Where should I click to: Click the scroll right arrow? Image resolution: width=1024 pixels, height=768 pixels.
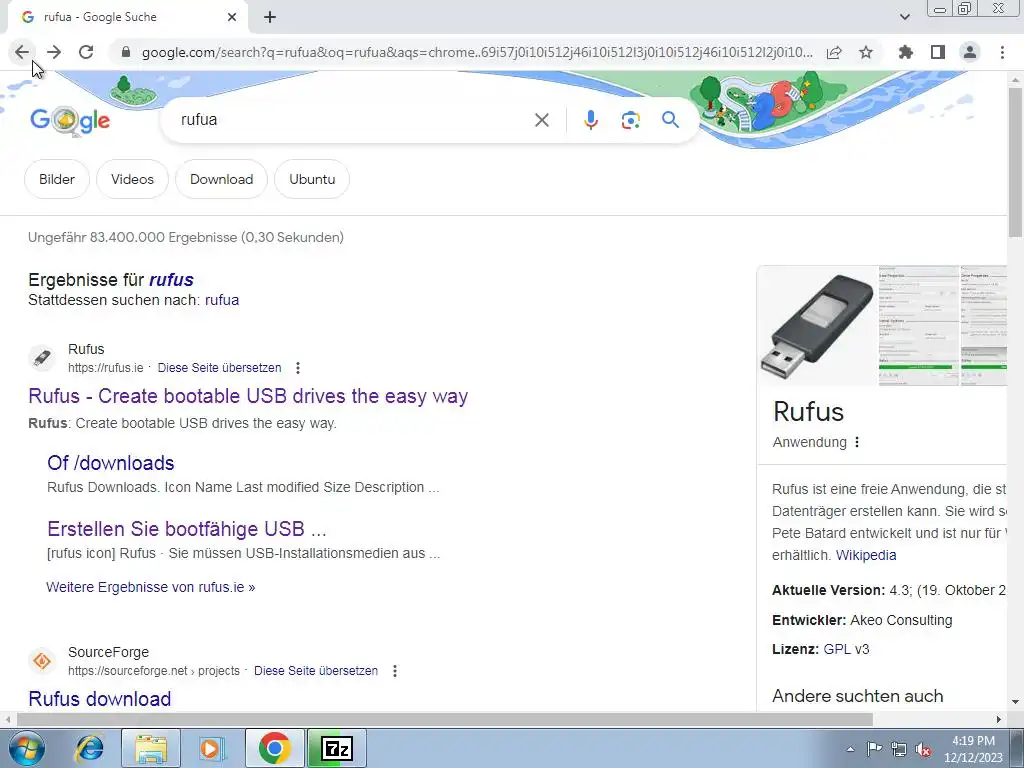[999, 719]
